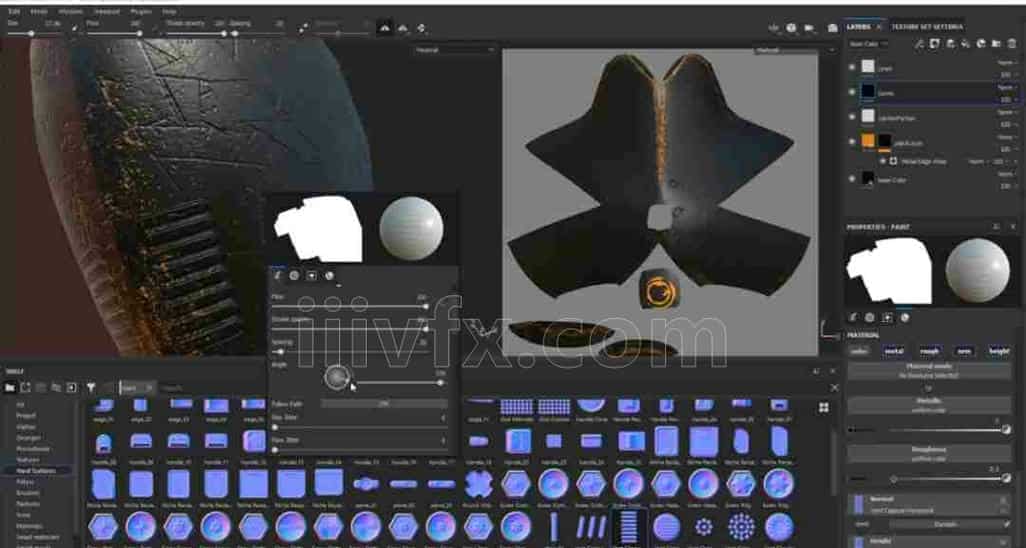Open the Base Color channel dropdown in Layers
The width and height of the screenshot is (1026, 548).
[868, 44]
